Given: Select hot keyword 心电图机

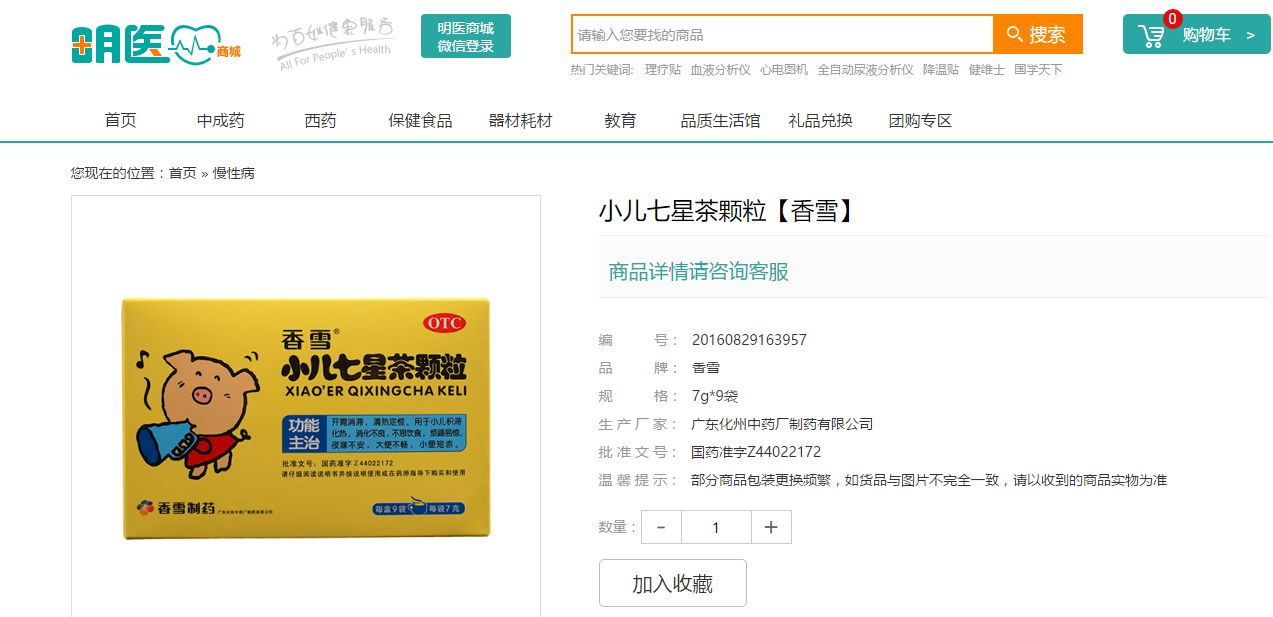Looking at the screenshot, I should pyautogui.click(x=784, y=70).
